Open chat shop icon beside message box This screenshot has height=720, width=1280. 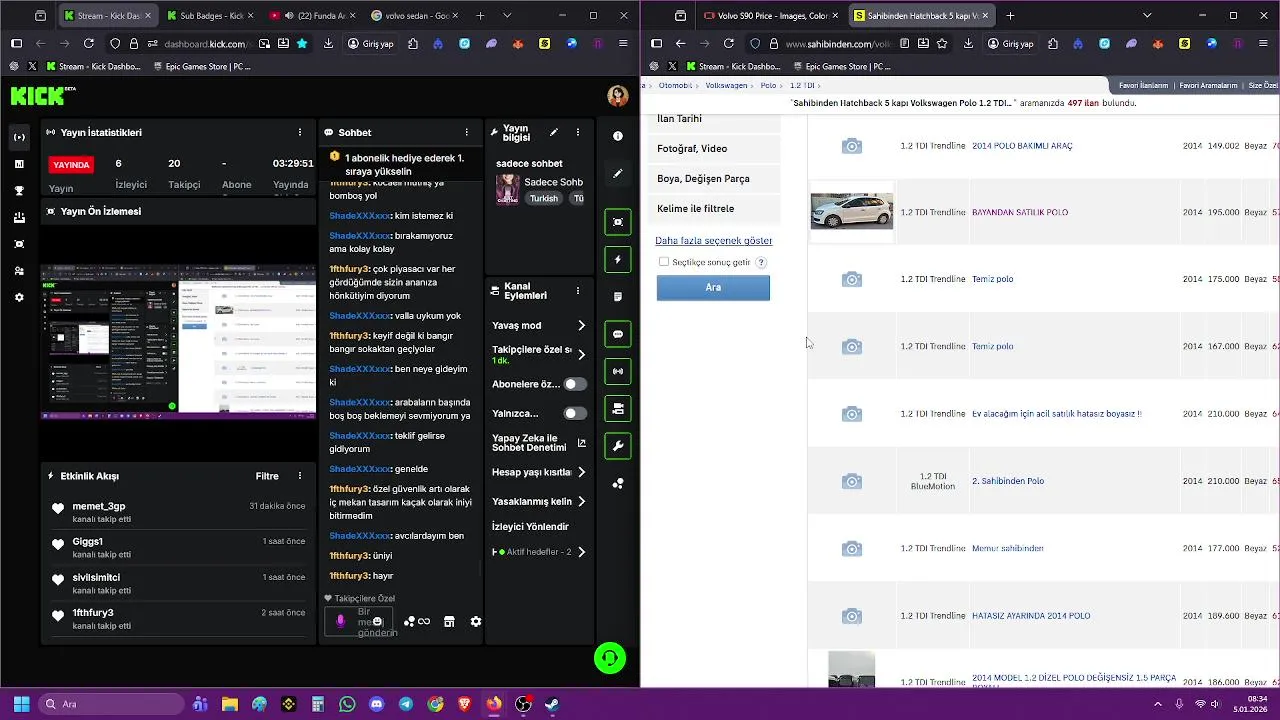point(449,621)
